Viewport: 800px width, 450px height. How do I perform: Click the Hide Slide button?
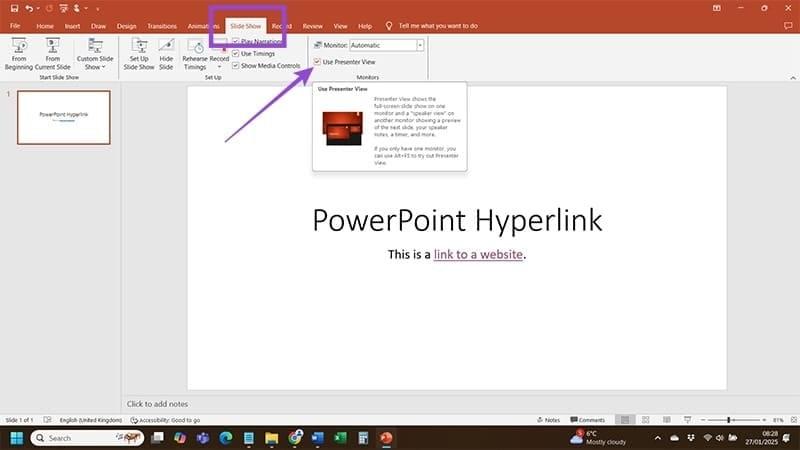(x=166, y=54)
